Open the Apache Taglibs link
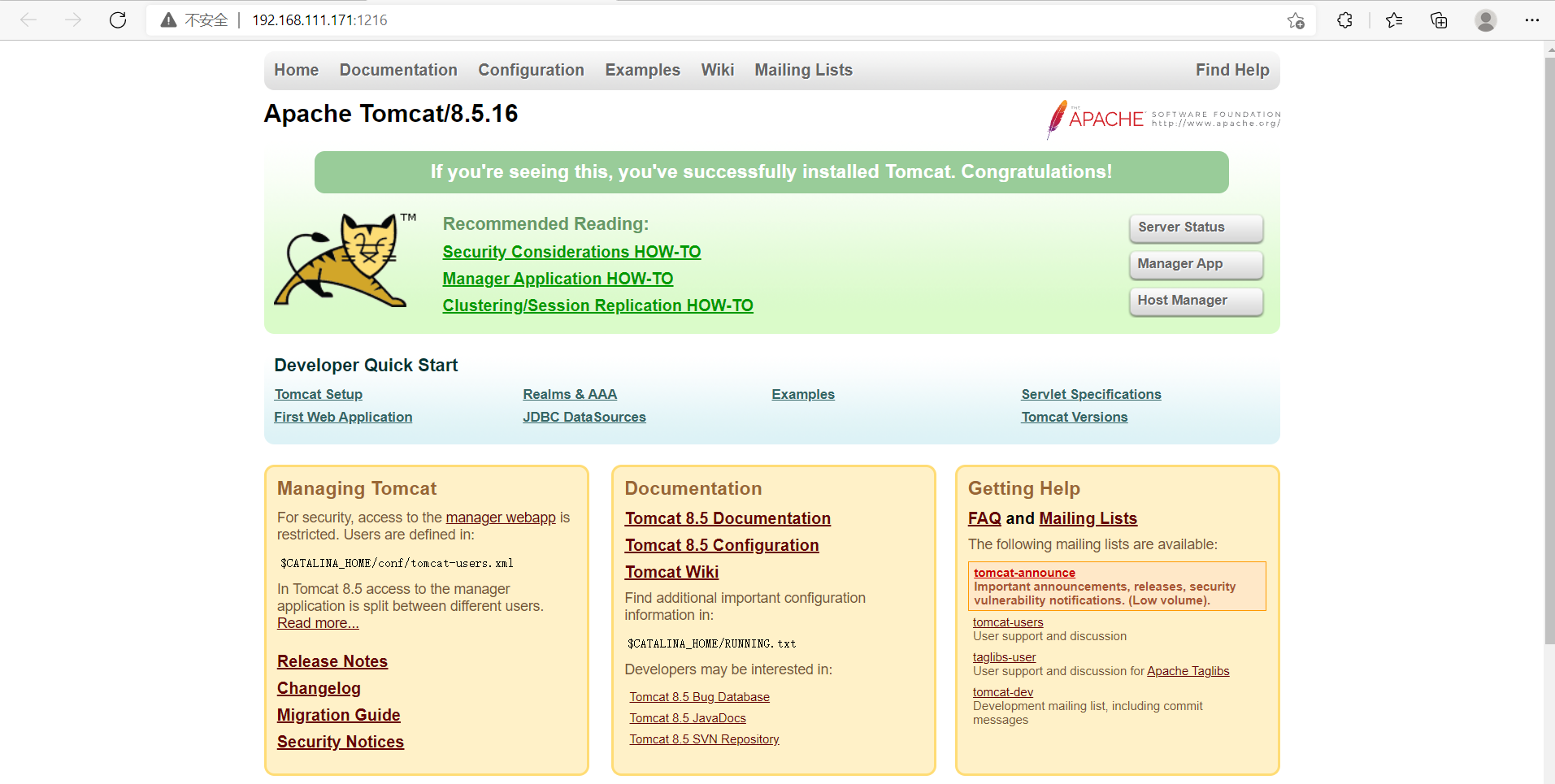 1188,671
